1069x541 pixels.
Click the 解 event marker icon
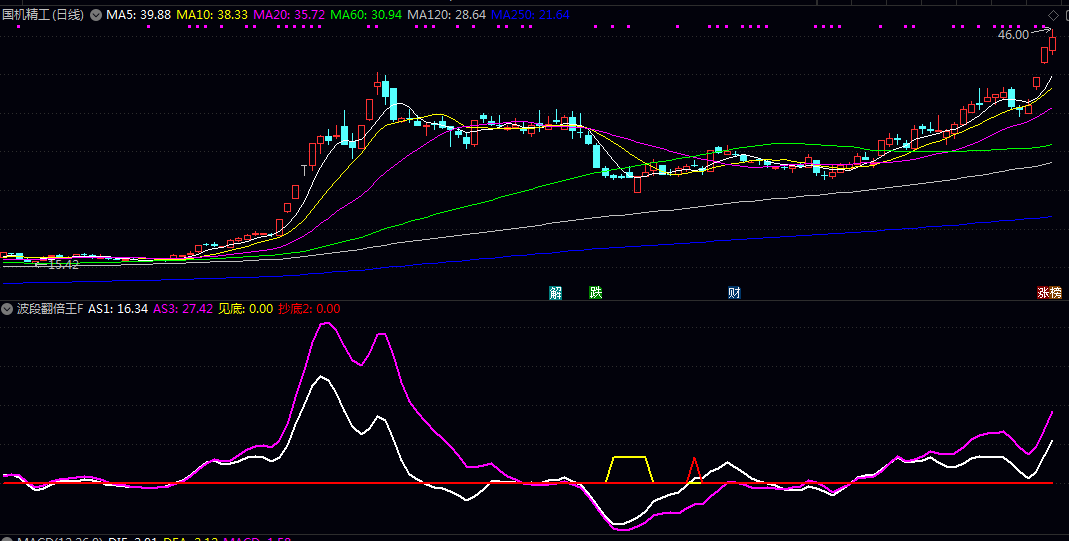(x=555, y=293)
